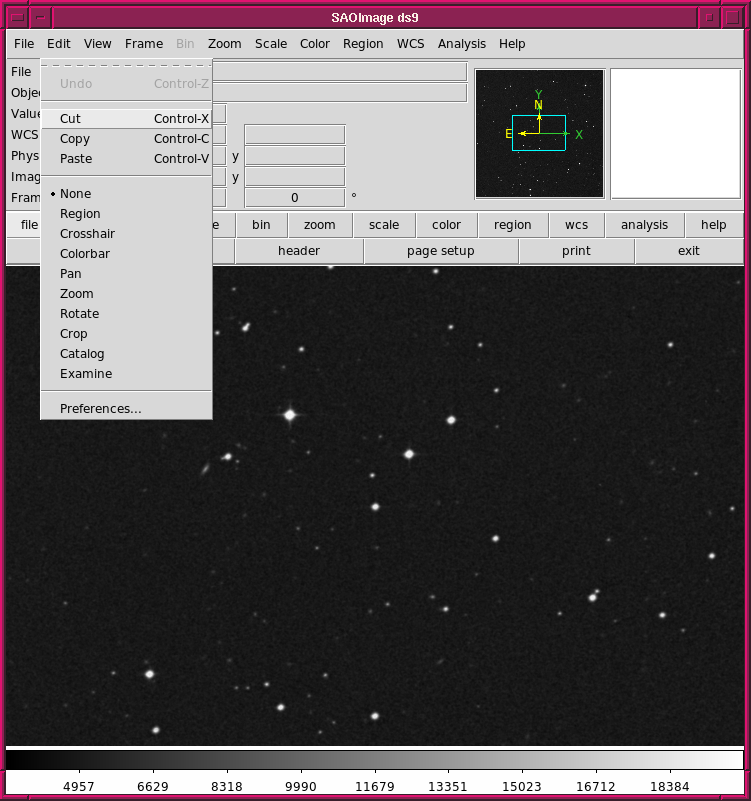The height and width of the screenshot is (801, 751).
Task: Choose Copy in the Edit menu
Action: point(75,139)
